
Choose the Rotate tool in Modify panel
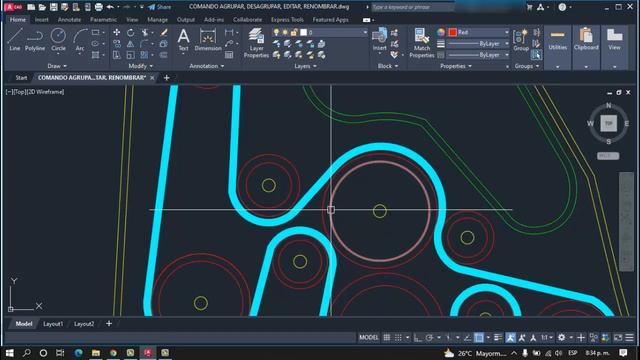coord(130,32)
